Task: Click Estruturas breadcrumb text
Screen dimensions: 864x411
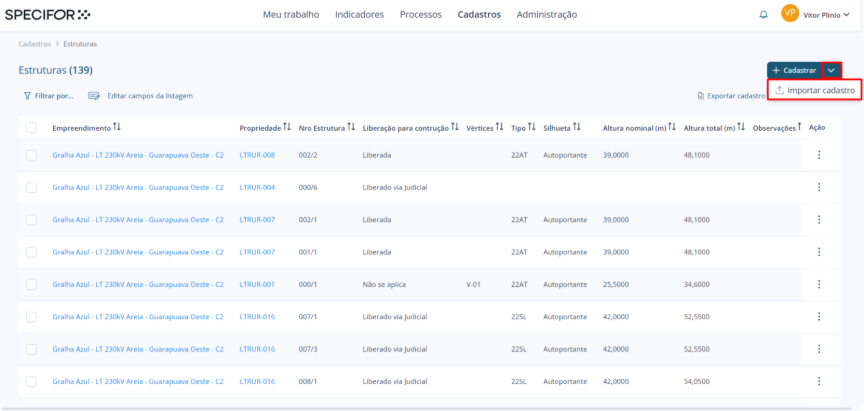Action: pyautogui.click(x=80, y=44)
